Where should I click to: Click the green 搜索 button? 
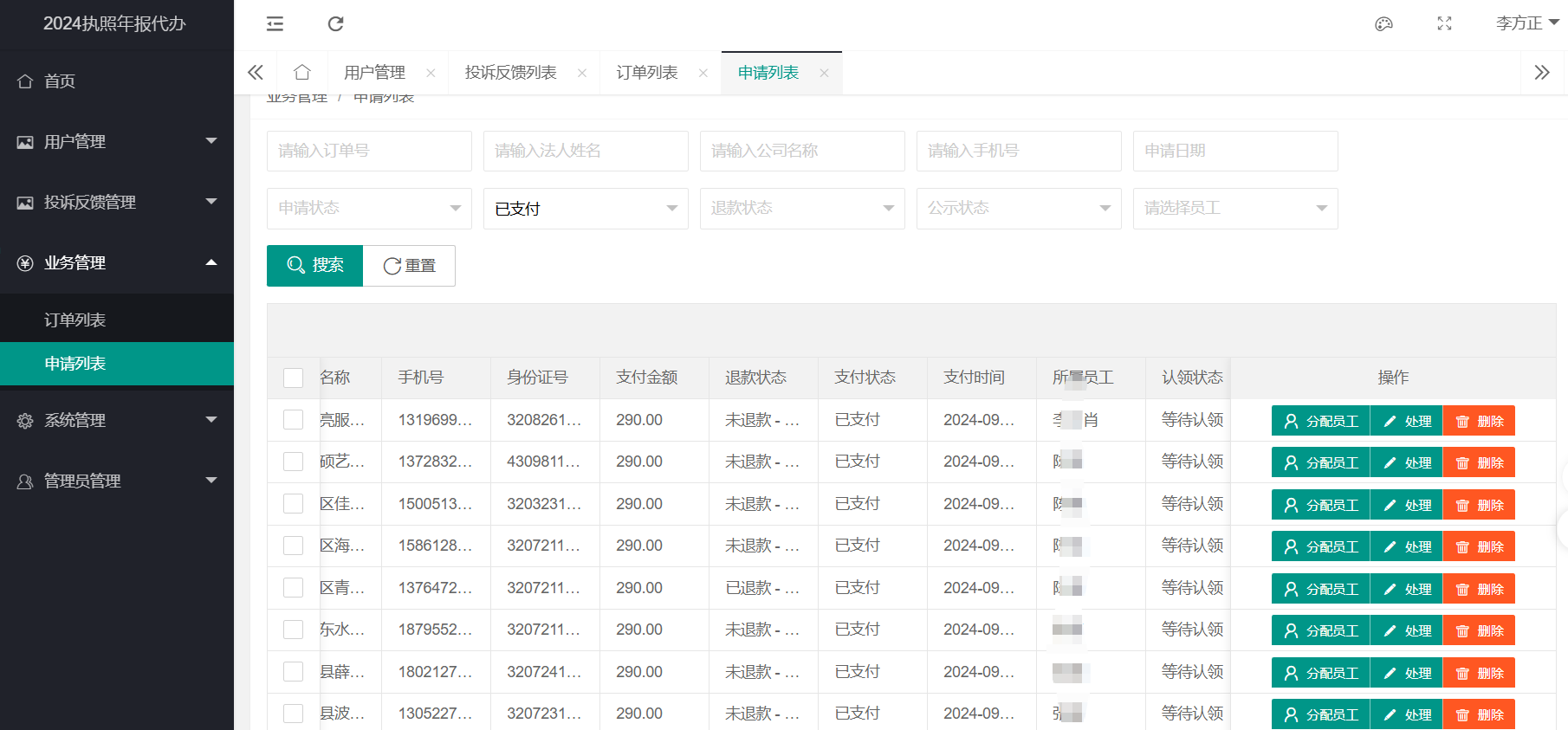[314, 266]
